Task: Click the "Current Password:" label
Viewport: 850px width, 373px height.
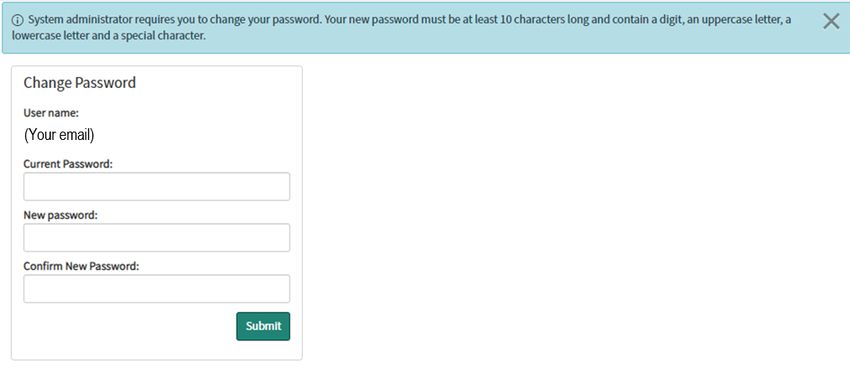Action: [68, 164]
